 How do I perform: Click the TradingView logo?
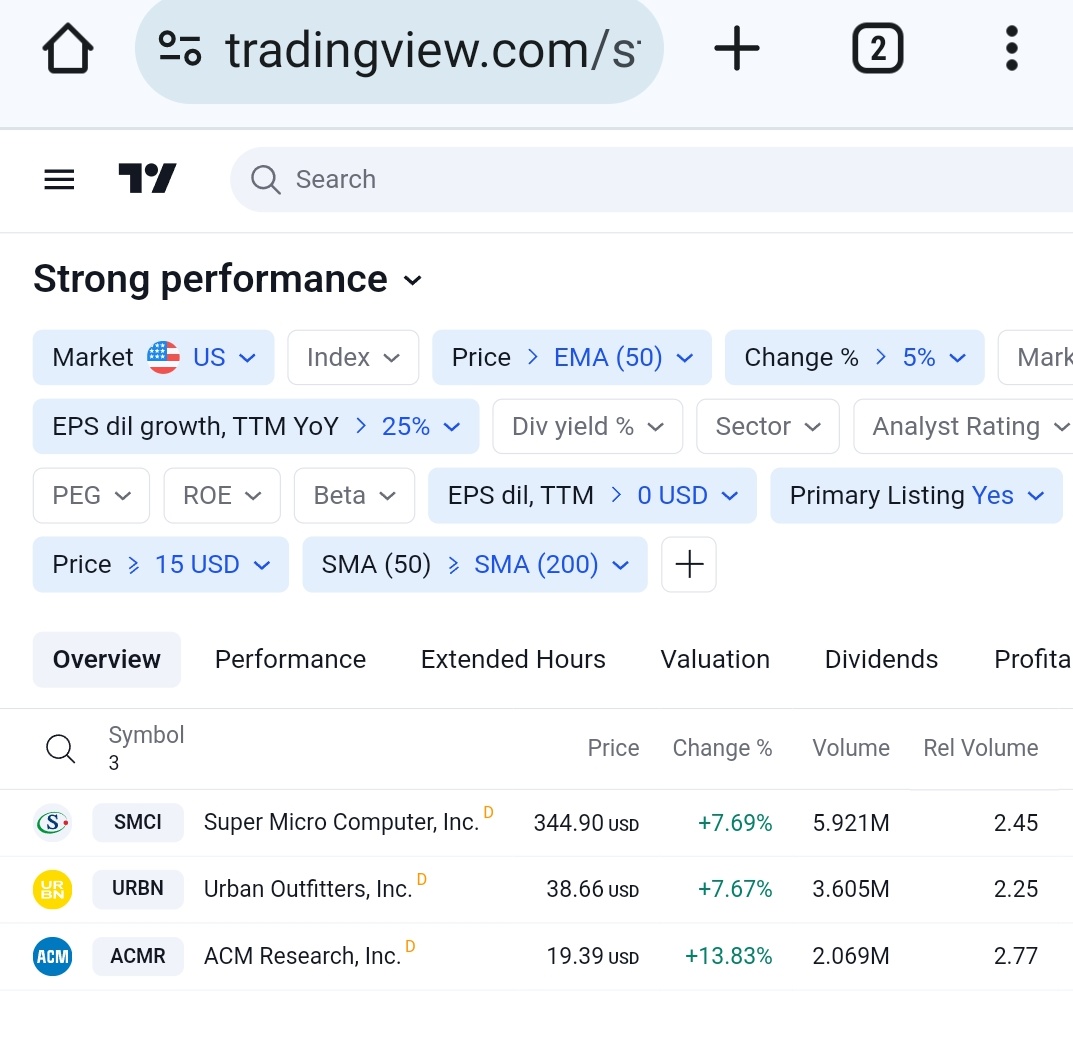coord(147,179)
